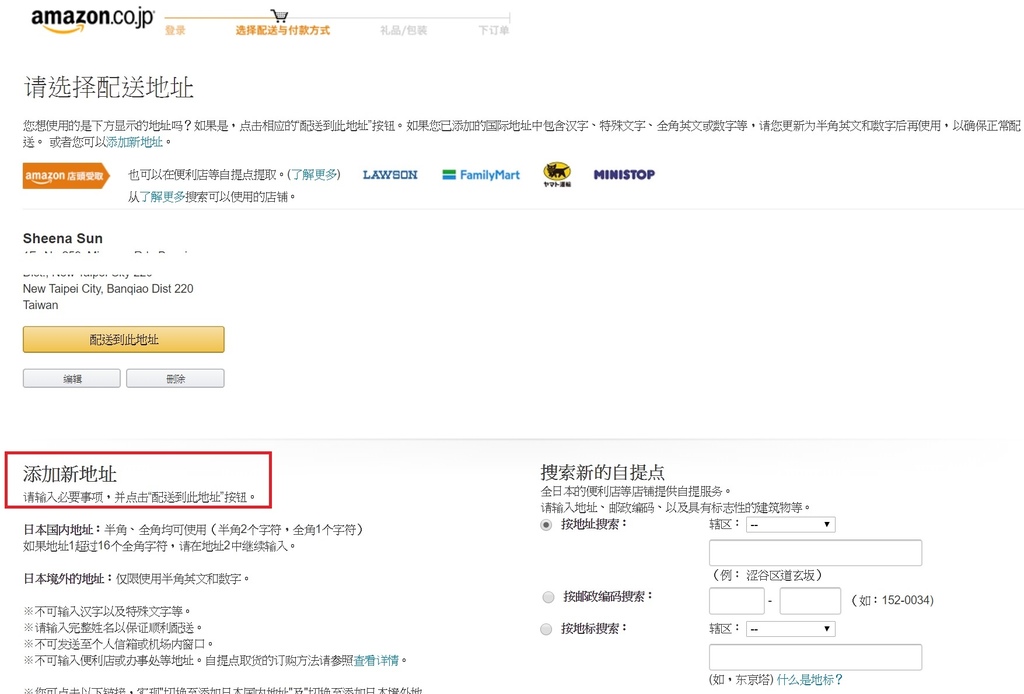The image size is (1024, 694).
Task: Choose the 按地标搜索 radio button
Action: point(547,629)
